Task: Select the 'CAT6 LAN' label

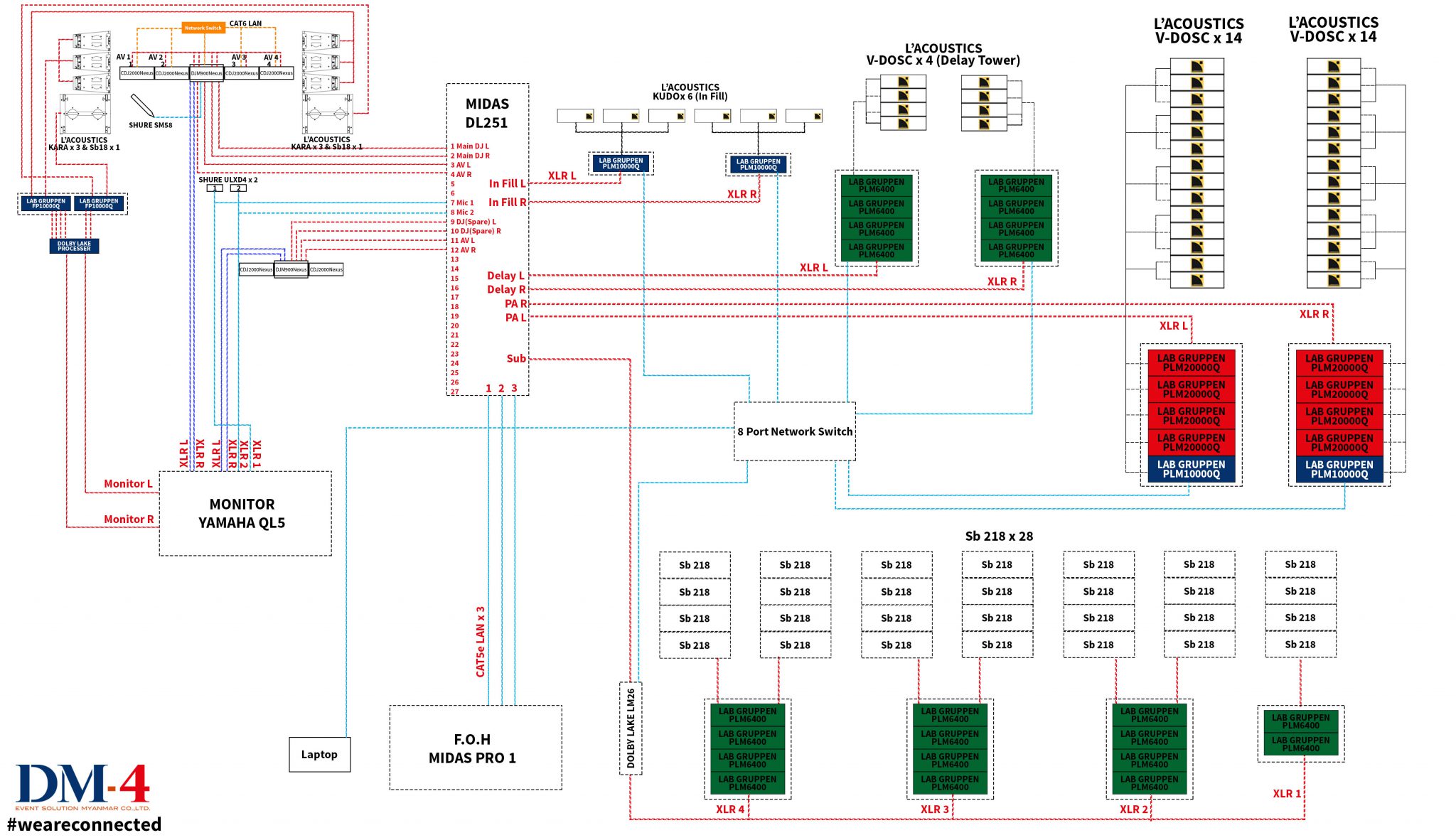Action: (245, 23)
